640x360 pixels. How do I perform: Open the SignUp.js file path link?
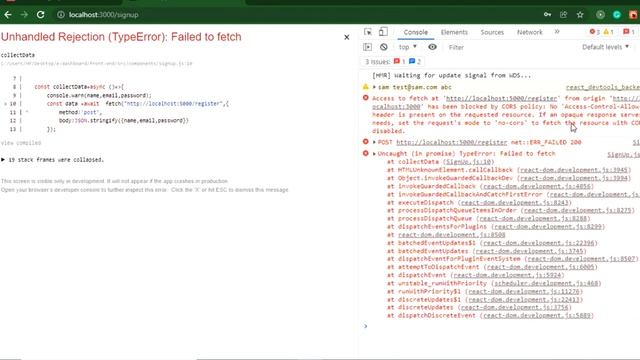click(x=96, y=63)
